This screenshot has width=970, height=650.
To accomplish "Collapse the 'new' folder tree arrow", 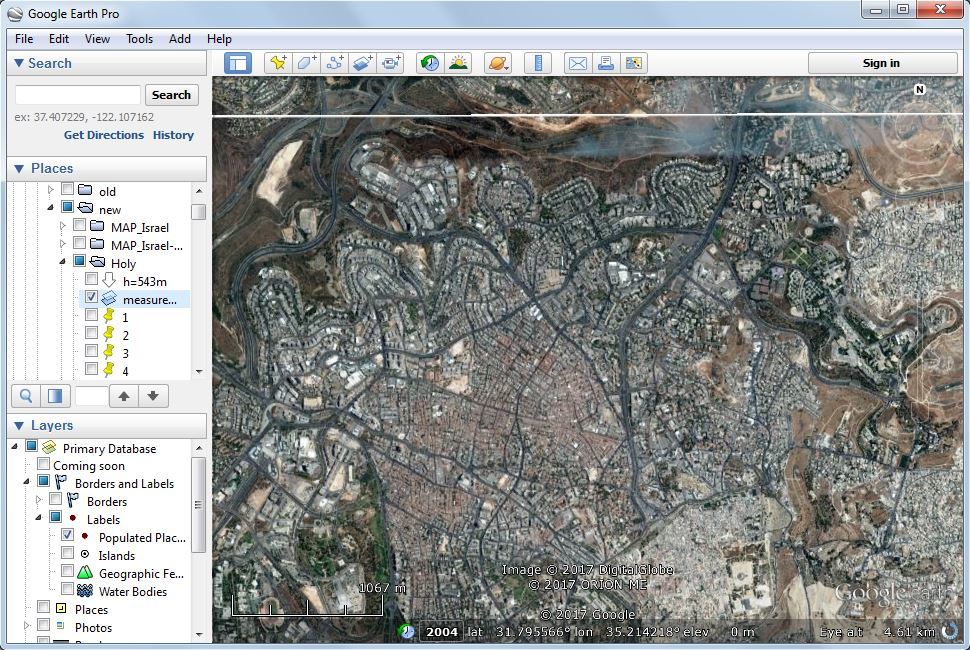I will pyautogui.click(x=51, y=208).
